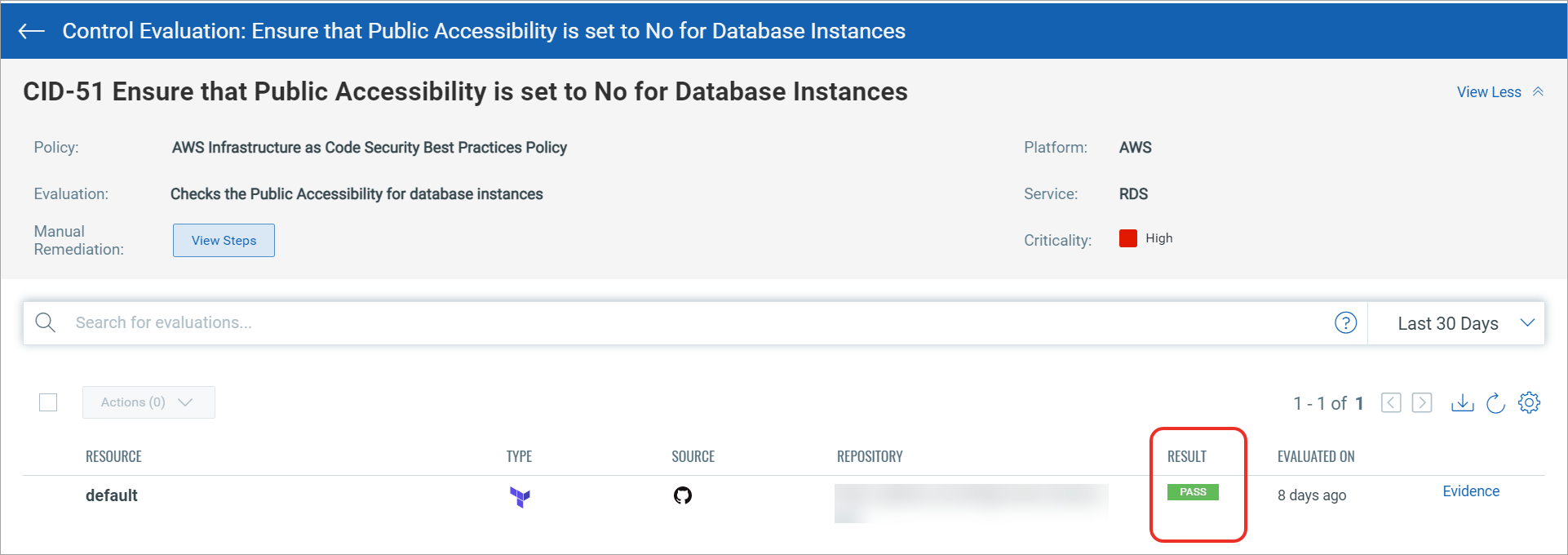Screen dimensions: 1568x555
Task: Click the red High criticality swatch
Action: pyautogui.click(x=1128, y=238)
